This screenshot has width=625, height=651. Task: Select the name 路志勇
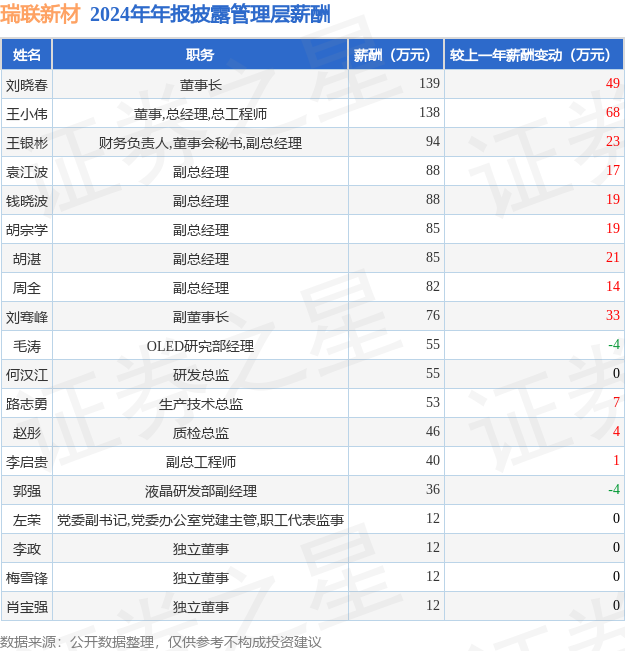pos(27,404)
